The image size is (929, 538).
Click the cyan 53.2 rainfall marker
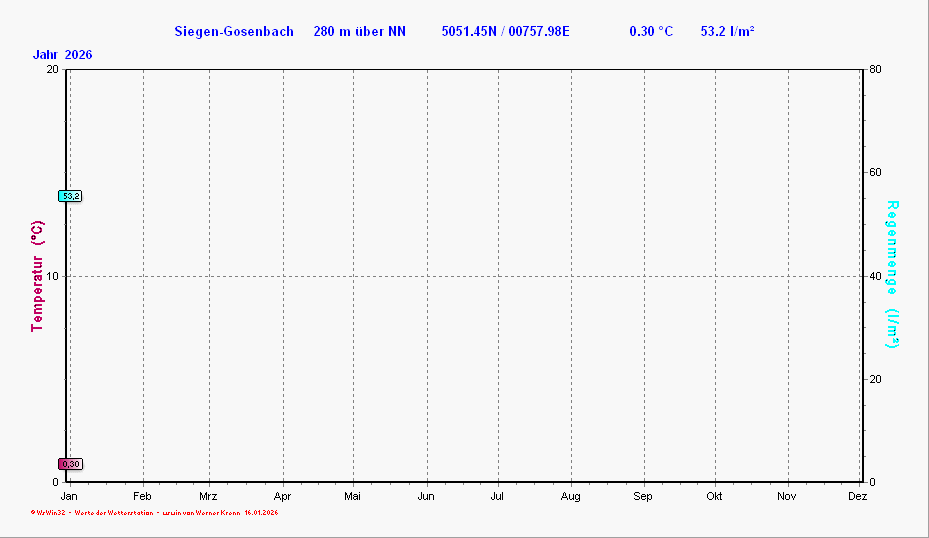tap(70, 196)
